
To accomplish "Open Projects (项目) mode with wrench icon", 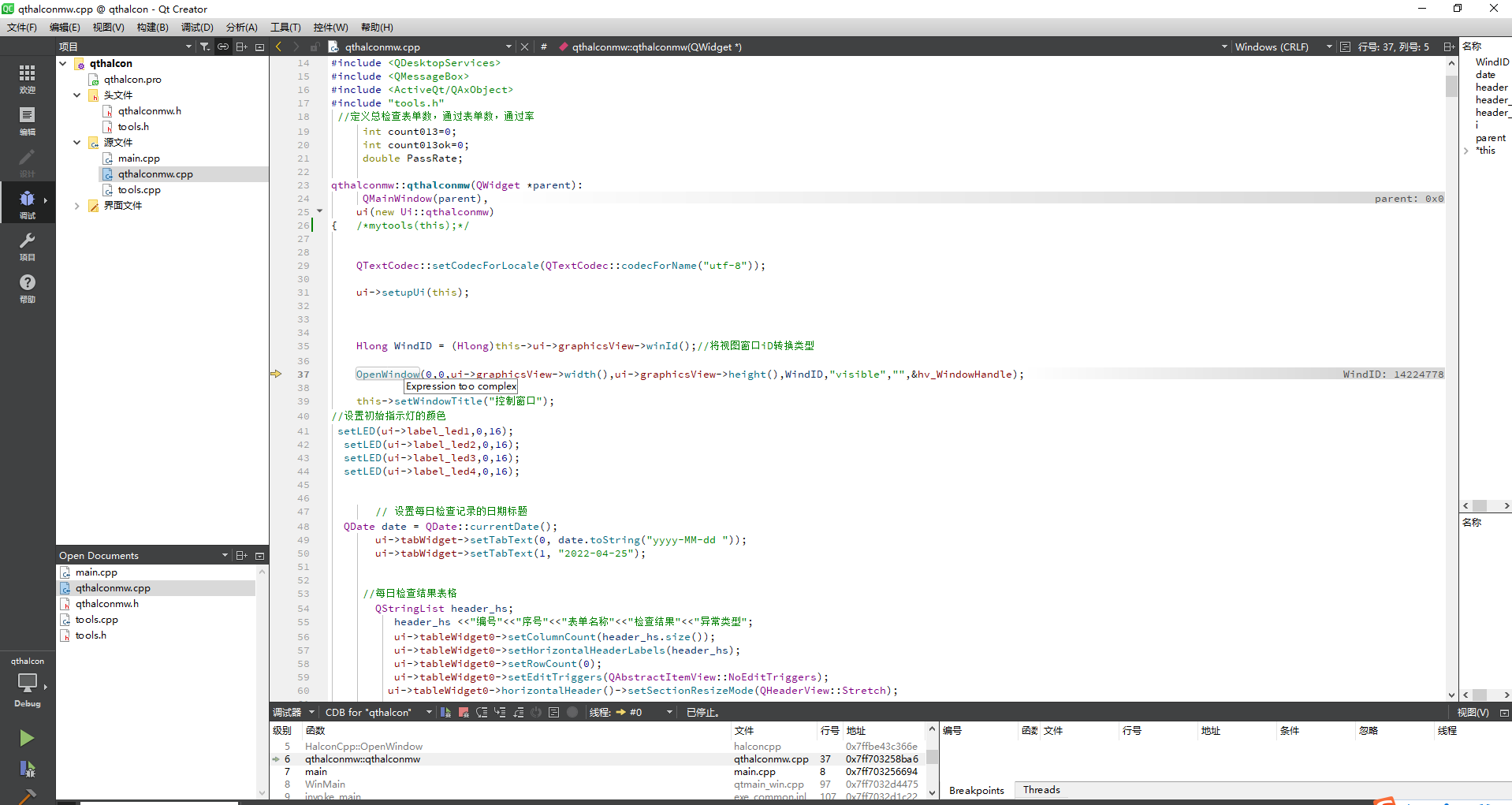I will pyautogui.click(x=27, y=246).
